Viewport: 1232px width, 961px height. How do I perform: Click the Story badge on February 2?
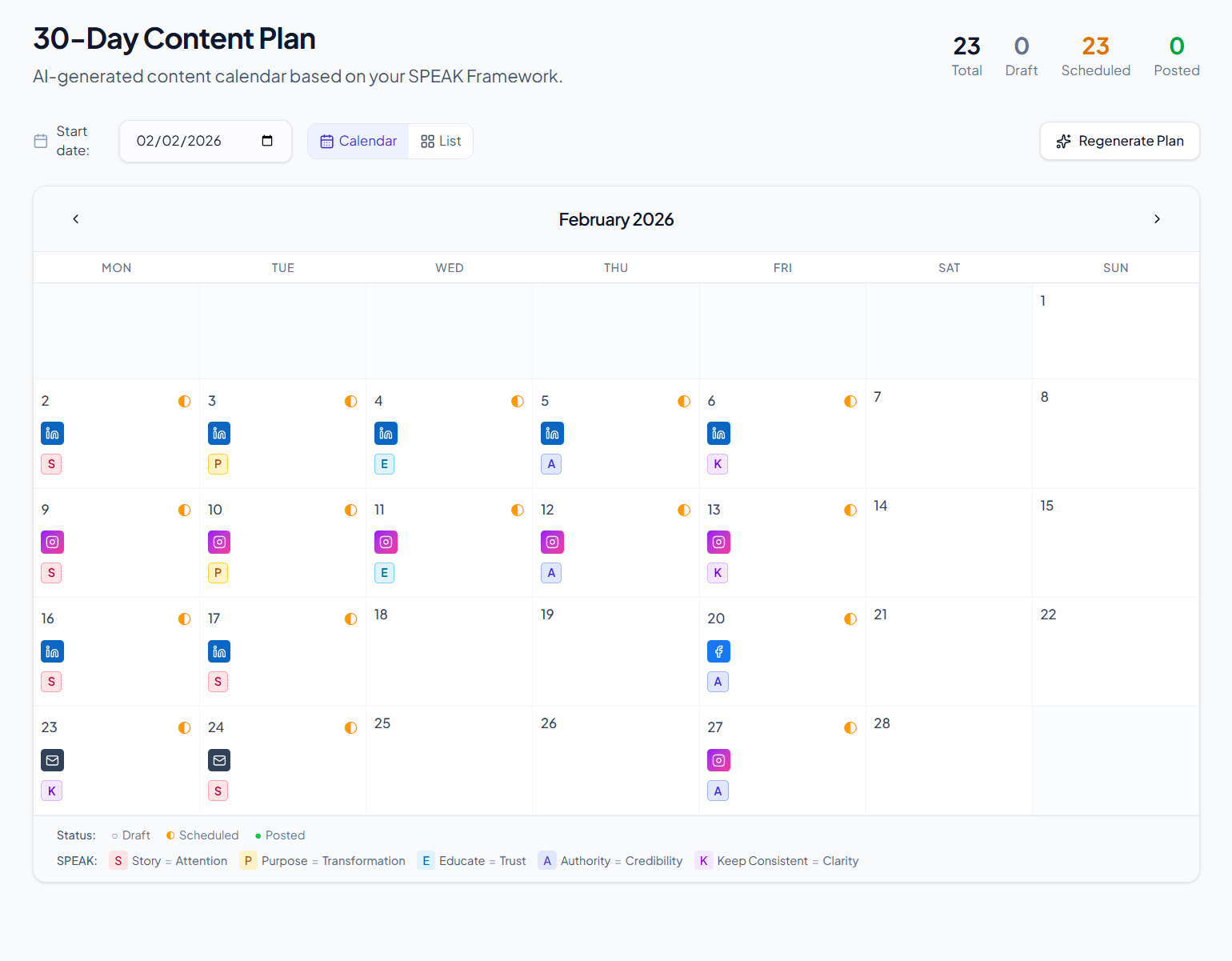coord(51,463)
